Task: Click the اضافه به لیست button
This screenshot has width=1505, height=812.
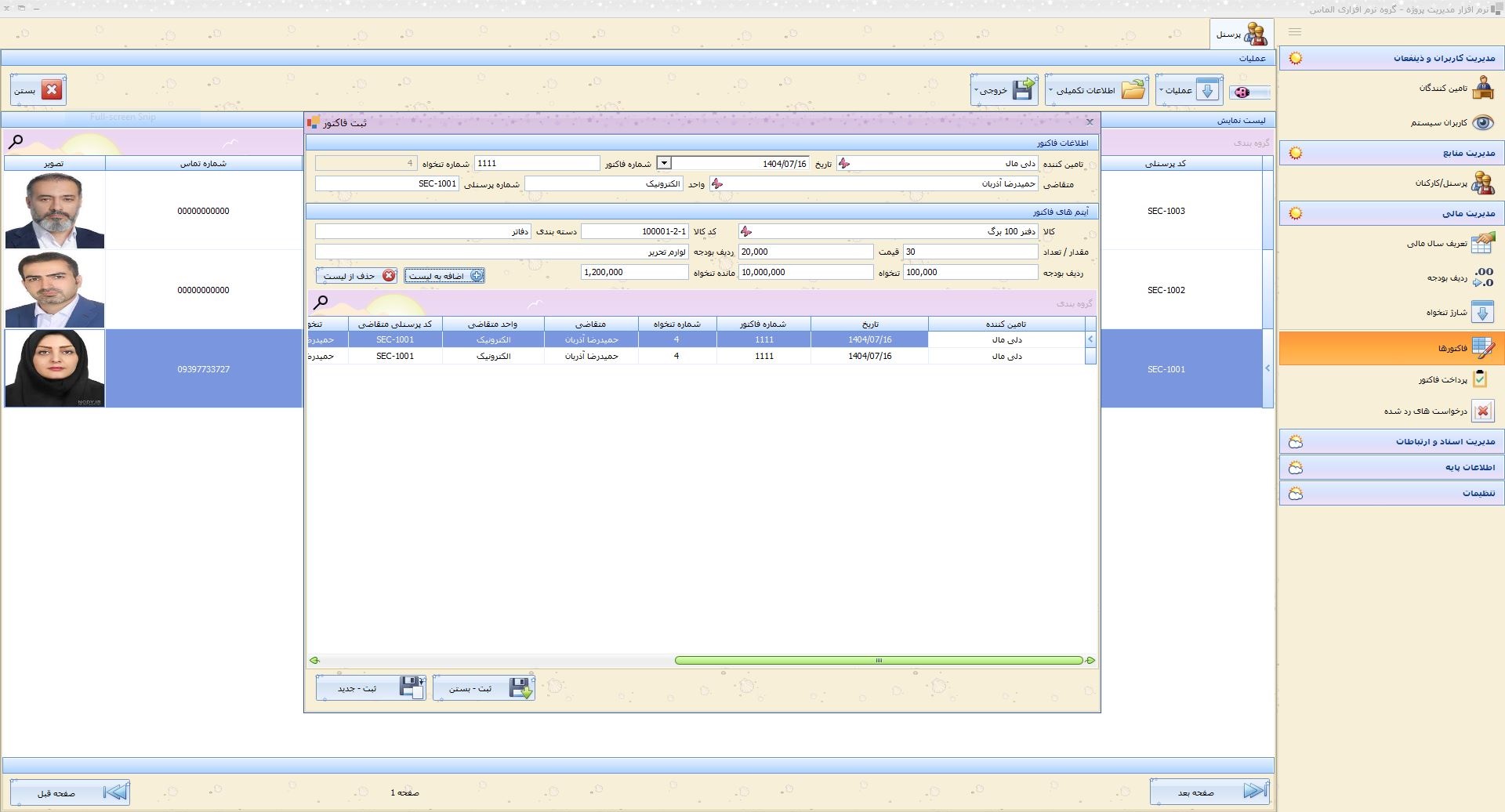Action: [444, 276]
